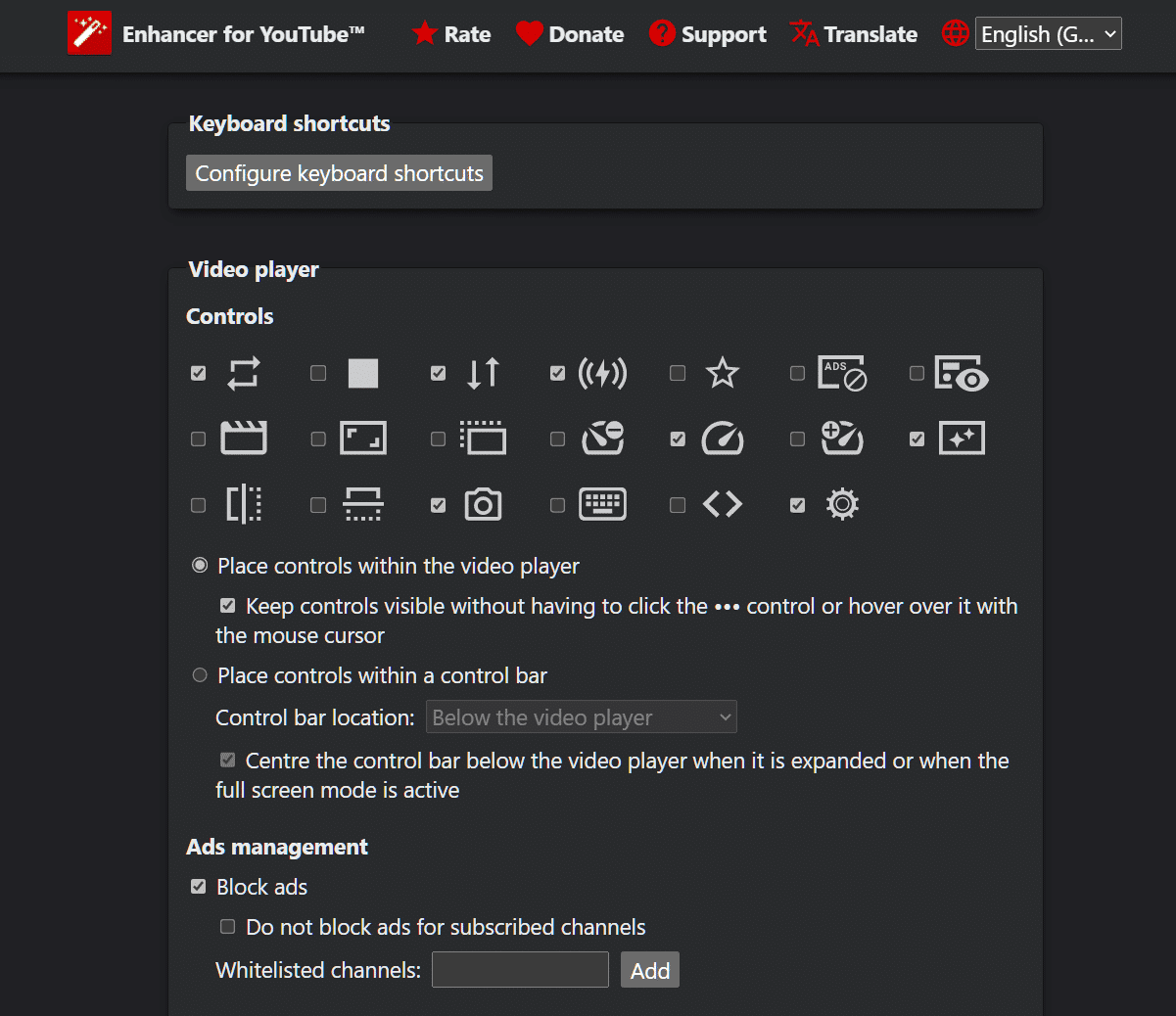Click the settings gear control icon

(841, 504)
